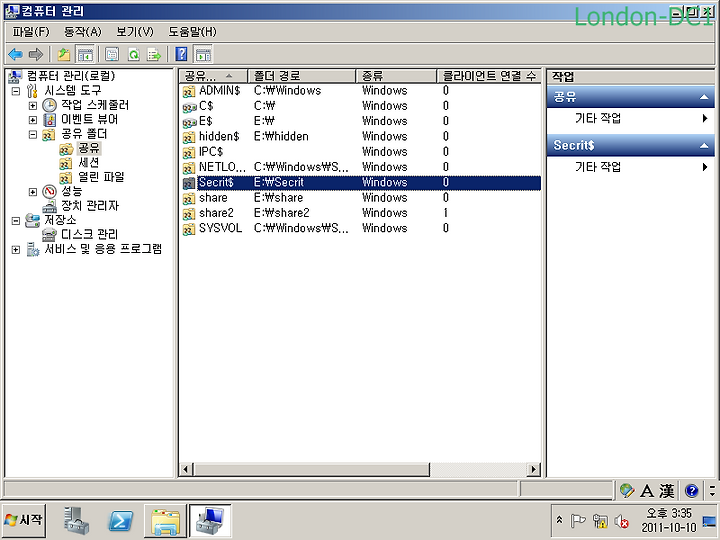Collapse the Secrit$ section in actions pane

pyautogui.click(x=703, y=146)
